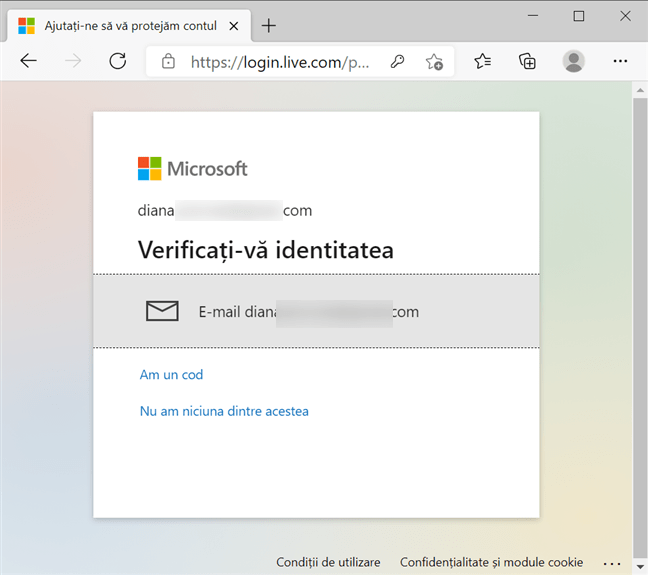Click the scrollbar down arrow
This screenshot has height=575, width=648.
[640, 566]
